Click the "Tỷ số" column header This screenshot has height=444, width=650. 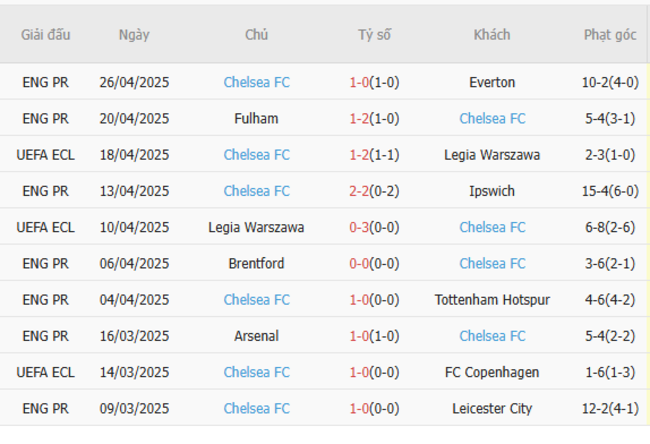(x=375, y=35)
